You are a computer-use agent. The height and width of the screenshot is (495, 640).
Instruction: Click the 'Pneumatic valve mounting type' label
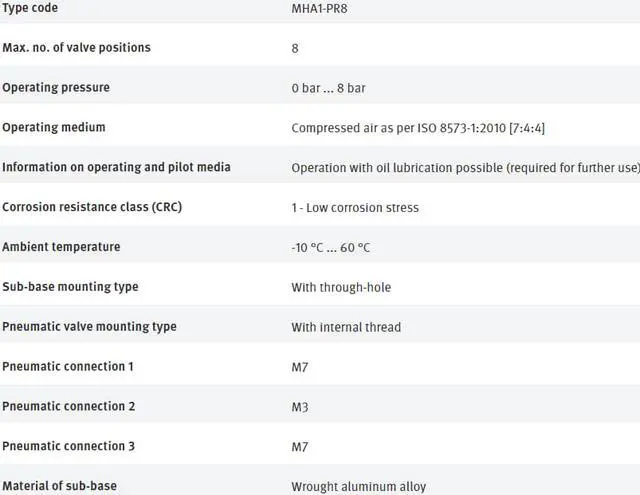click(89, 327)
